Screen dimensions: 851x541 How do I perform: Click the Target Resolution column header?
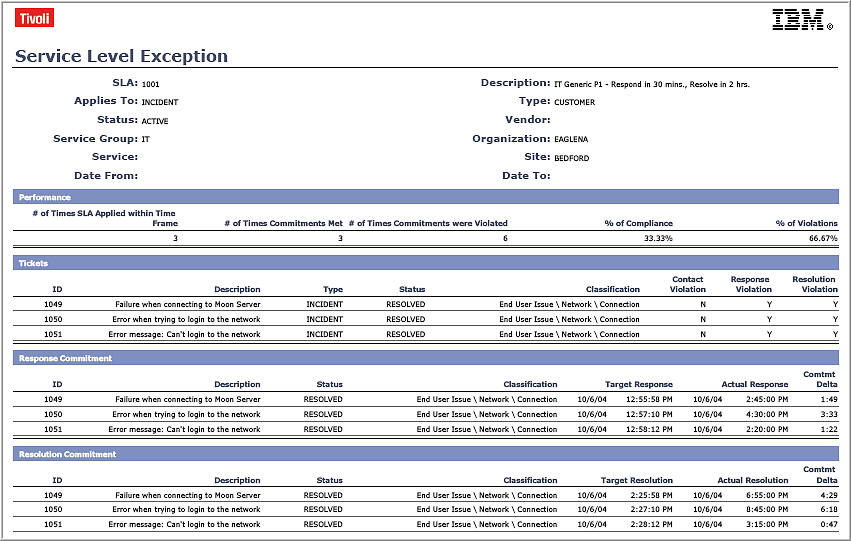pos(637,480)
